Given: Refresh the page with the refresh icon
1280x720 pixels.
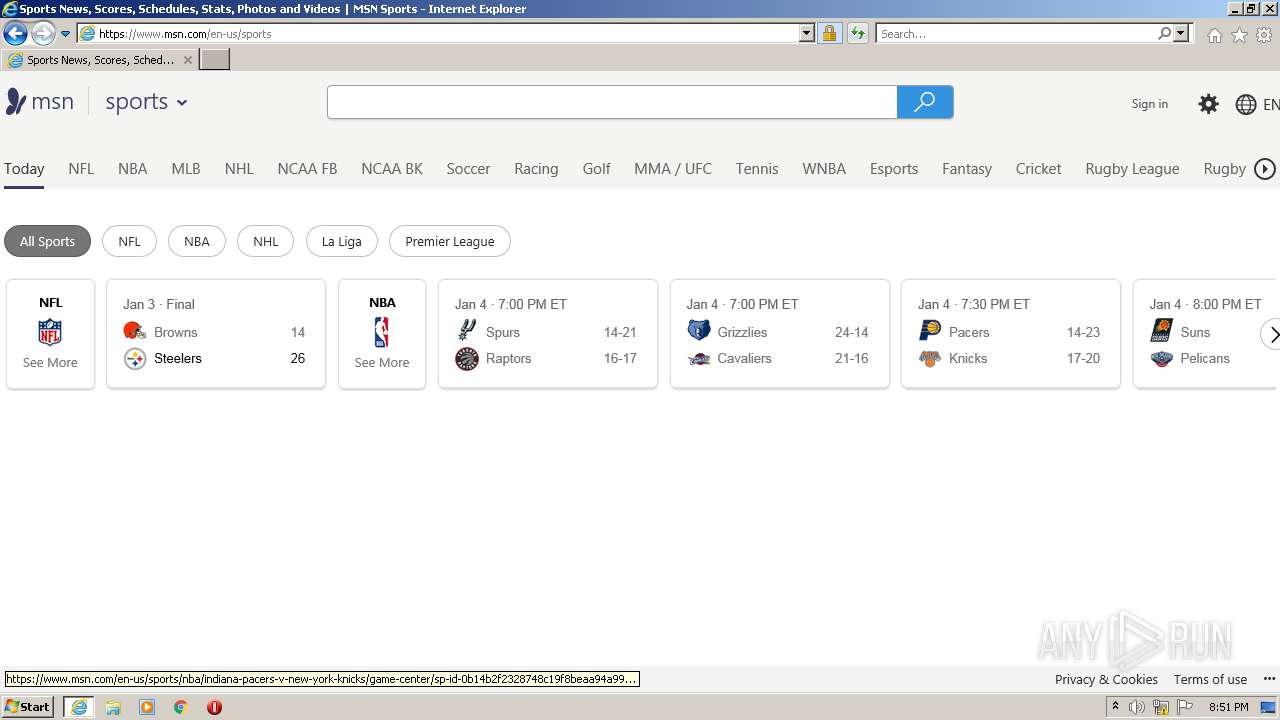Looking at the screenshot, I should coord(857,33).
